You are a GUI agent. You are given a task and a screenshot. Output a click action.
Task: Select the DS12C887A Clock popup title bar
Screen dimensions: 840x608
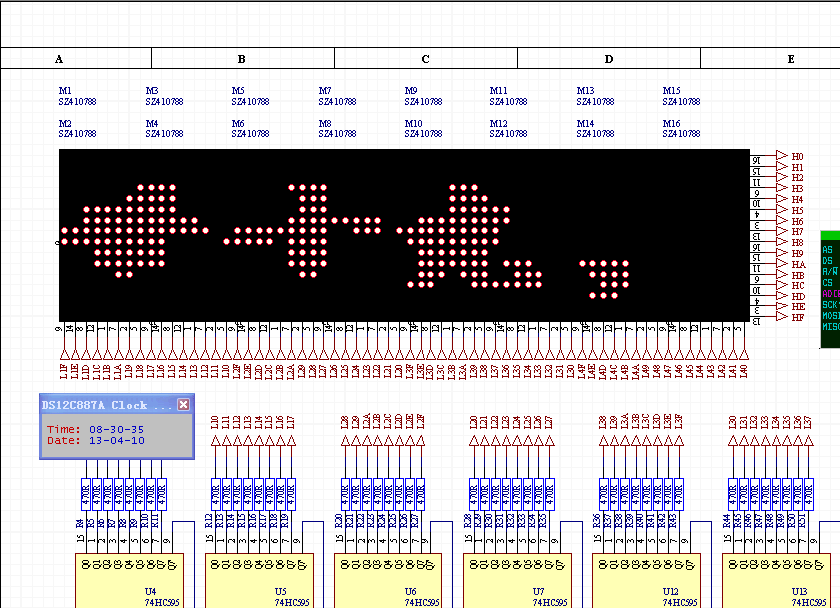pyautogui.click(x=117, y=405)
